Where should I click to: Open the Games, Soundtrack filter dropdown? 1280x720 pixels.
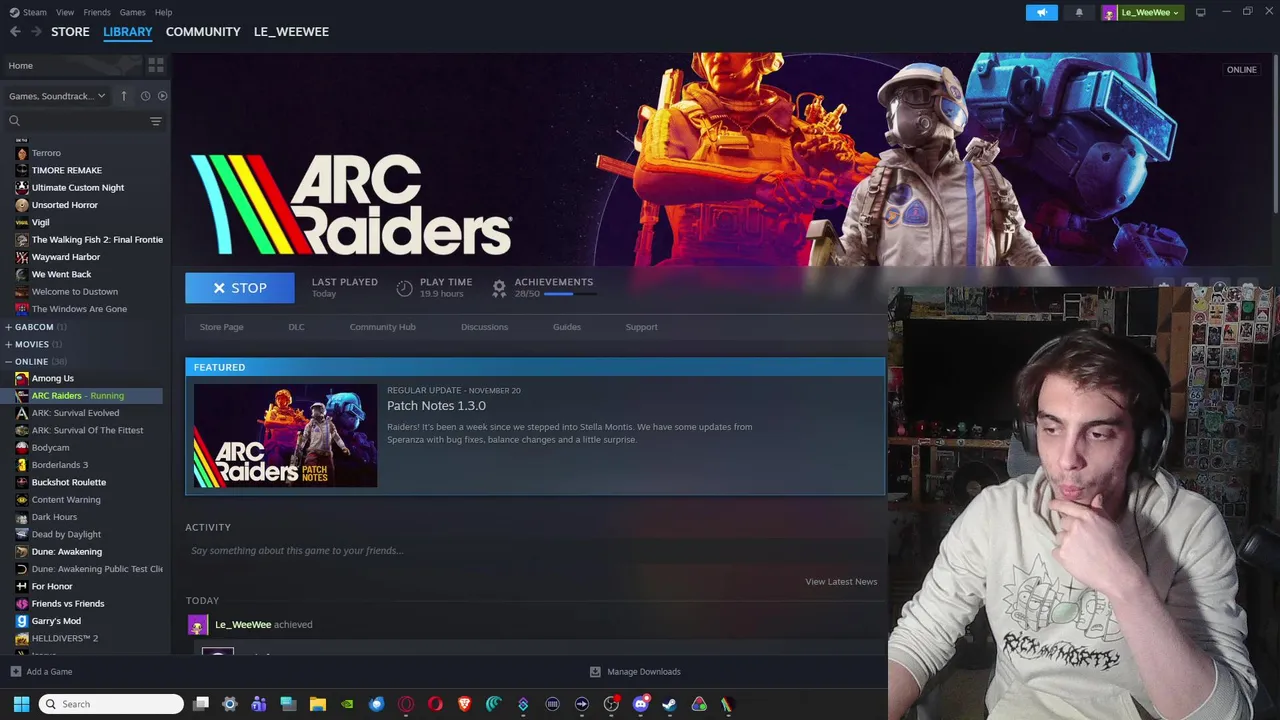[57, 96]
